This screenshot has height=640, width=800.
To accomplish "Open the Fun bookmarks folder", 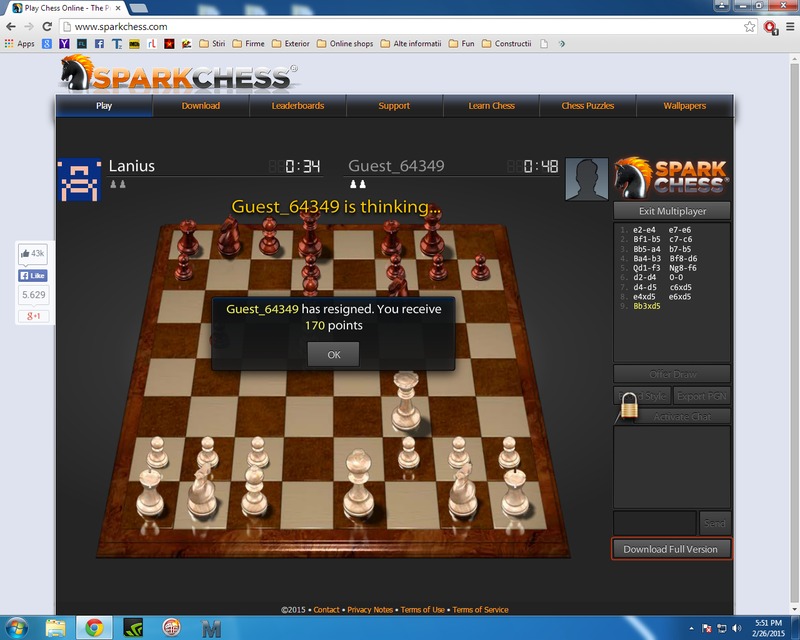I will (462, 44).
